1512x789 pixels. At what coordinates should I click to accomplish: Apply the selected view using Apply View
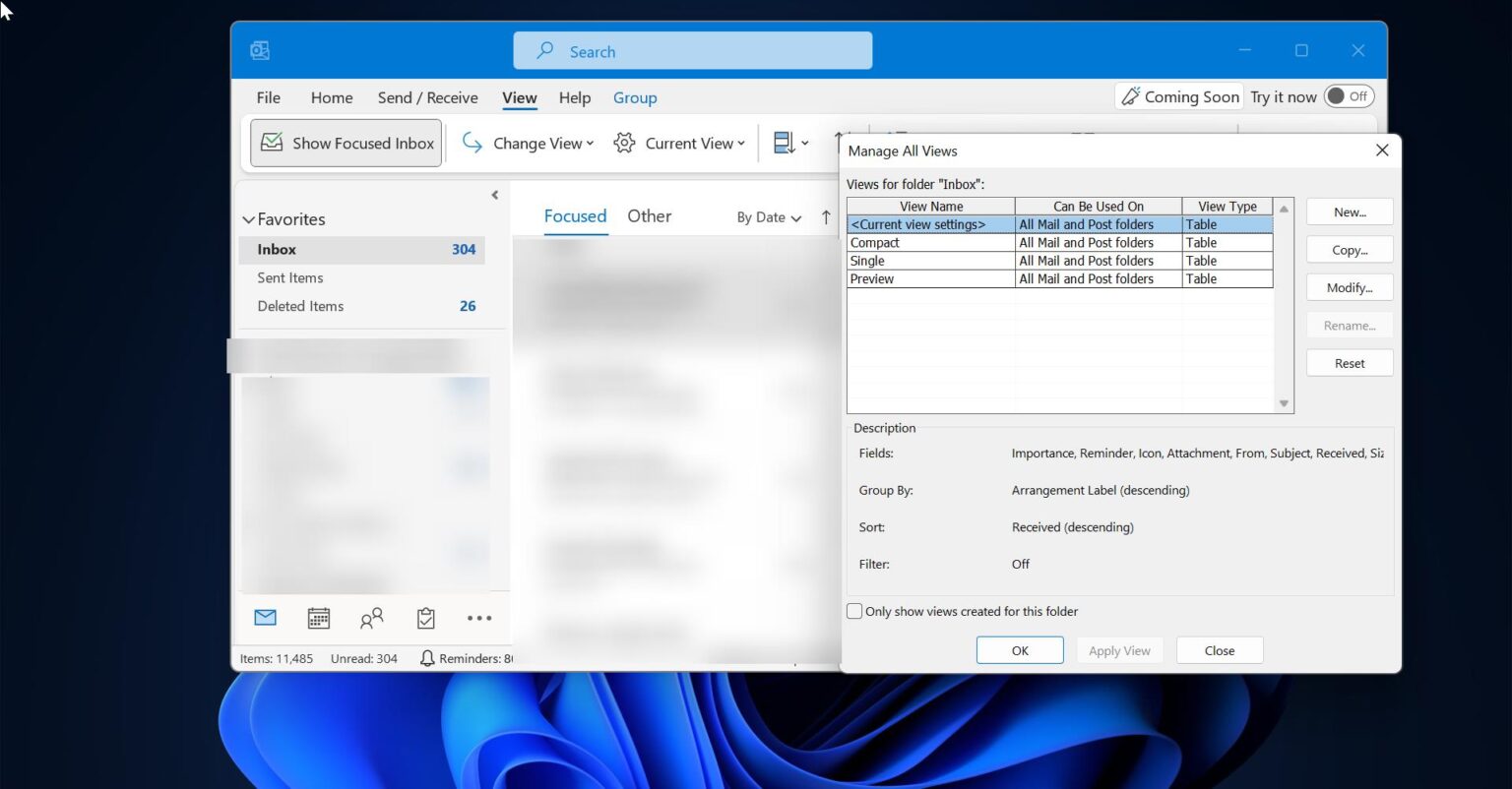pos(1119,649)
